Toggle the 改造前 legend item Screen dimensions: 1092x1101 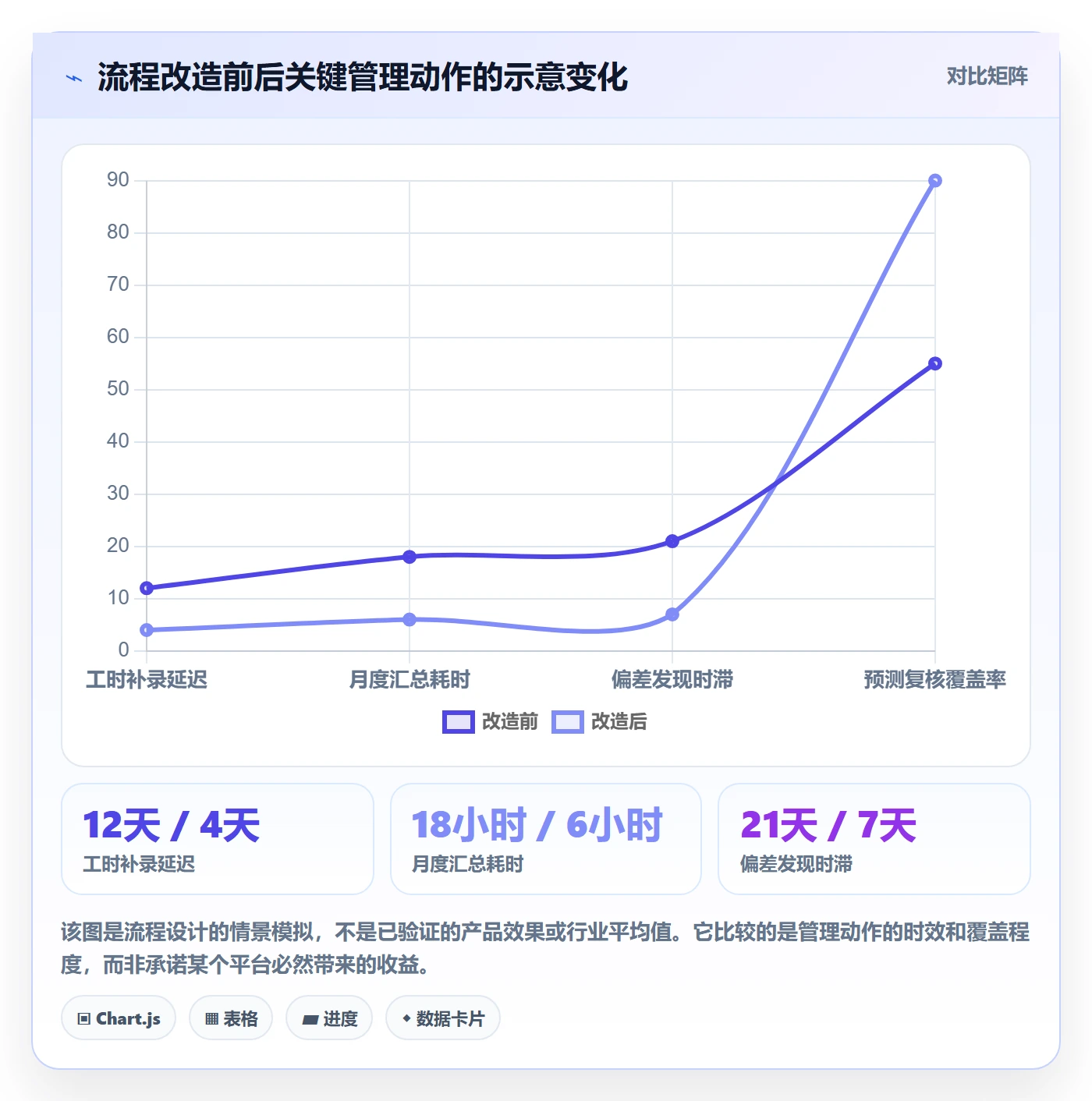(491, 722)
